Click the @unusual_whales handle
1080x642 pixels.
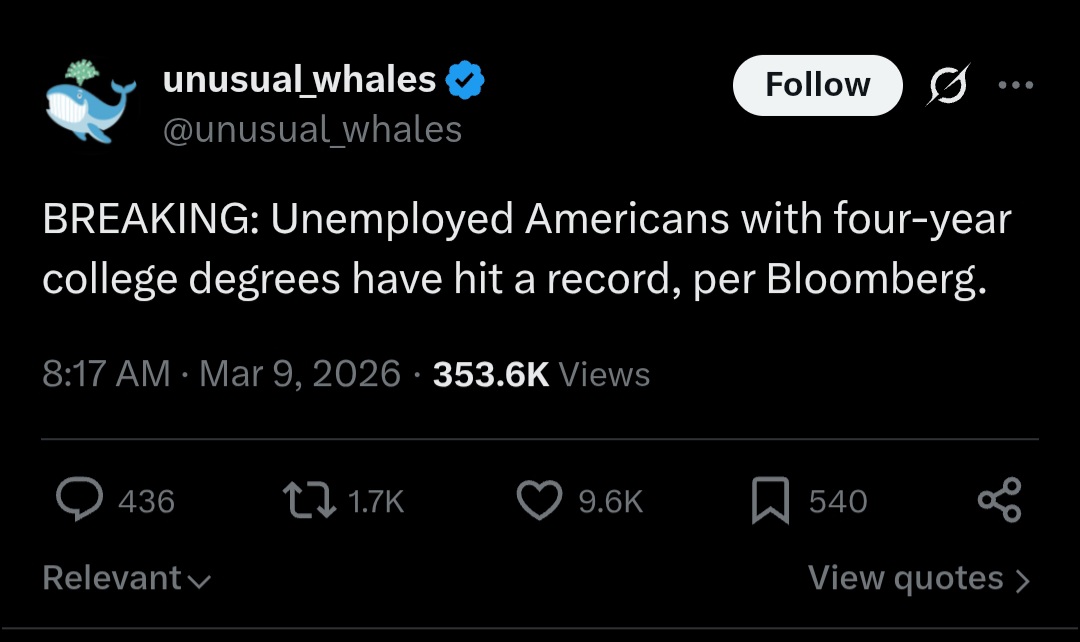click(312, 129)
